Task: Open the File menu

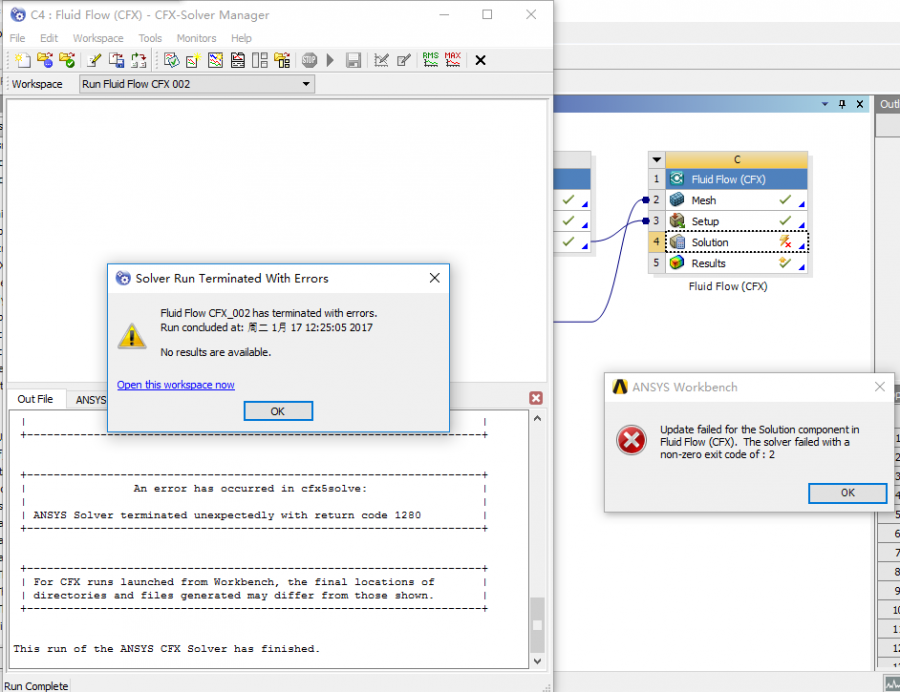Action: tap(17, 38)
